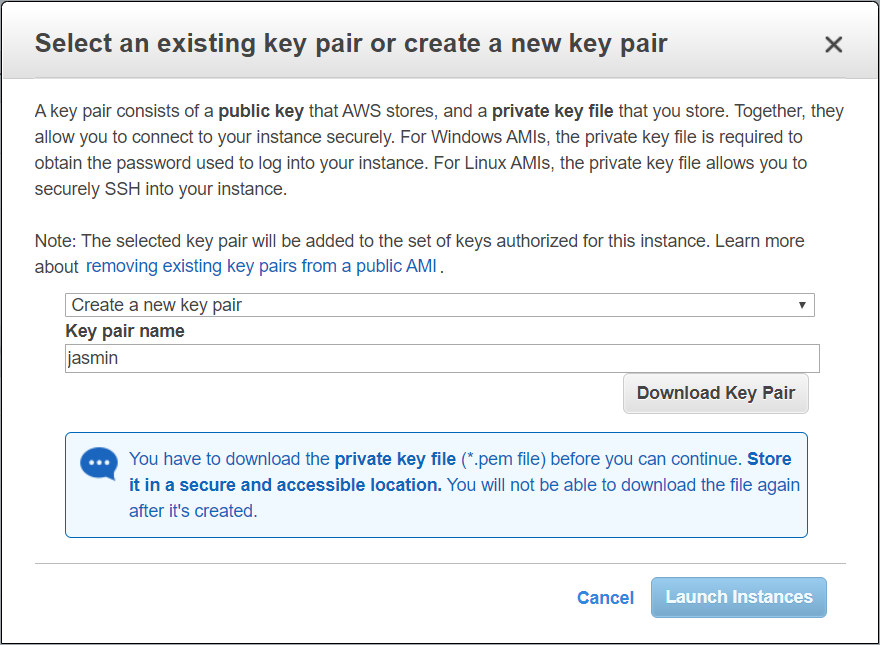This screenshot has height=645, width=880.
Task: Click the Key pair name field containing "jasmin"
Action: click(x=442, y=358)
